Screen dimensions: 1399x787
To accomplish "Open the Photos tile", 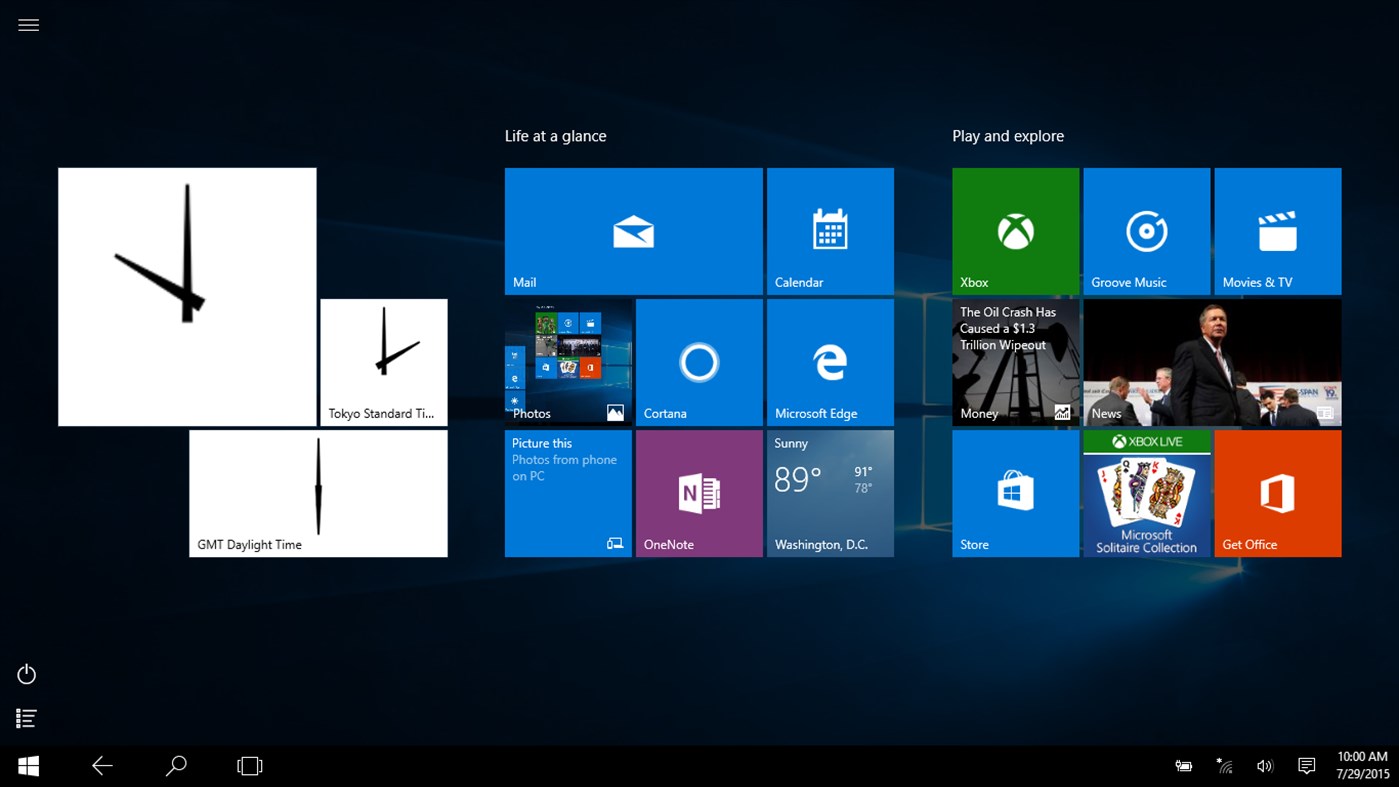I will 567,361.
